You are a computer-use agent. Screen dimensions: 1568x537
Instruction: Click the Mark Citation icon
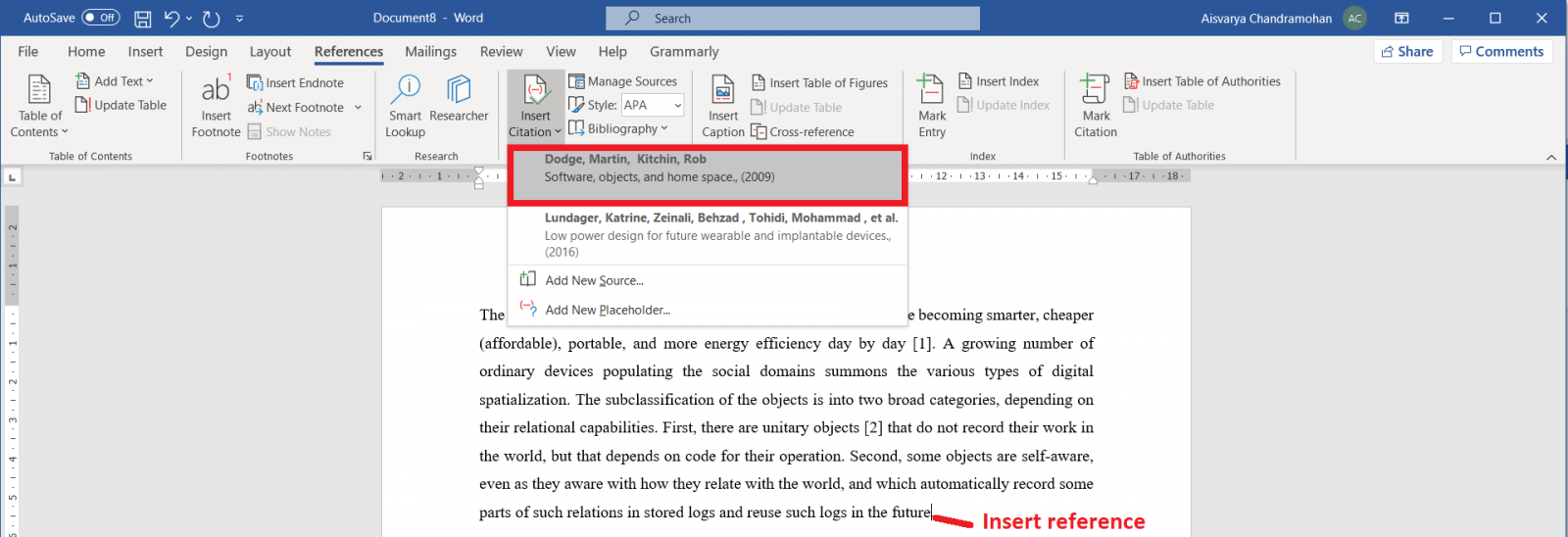[x=1095, y=91]
